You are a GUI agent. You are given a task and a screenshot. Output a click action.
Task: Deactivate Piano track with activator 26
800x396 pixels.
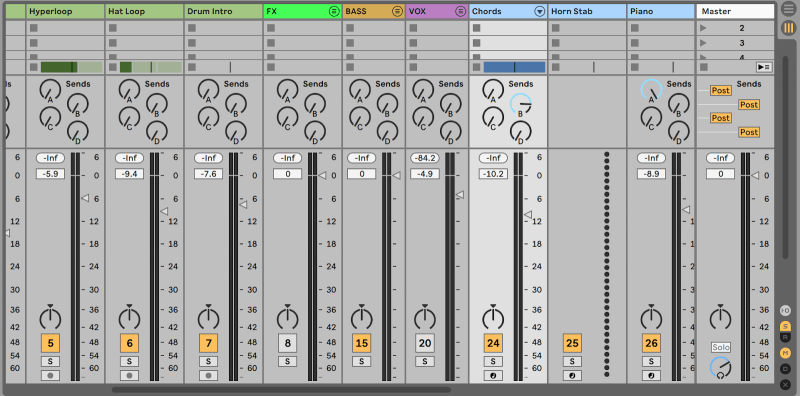[x=652, y=343]
